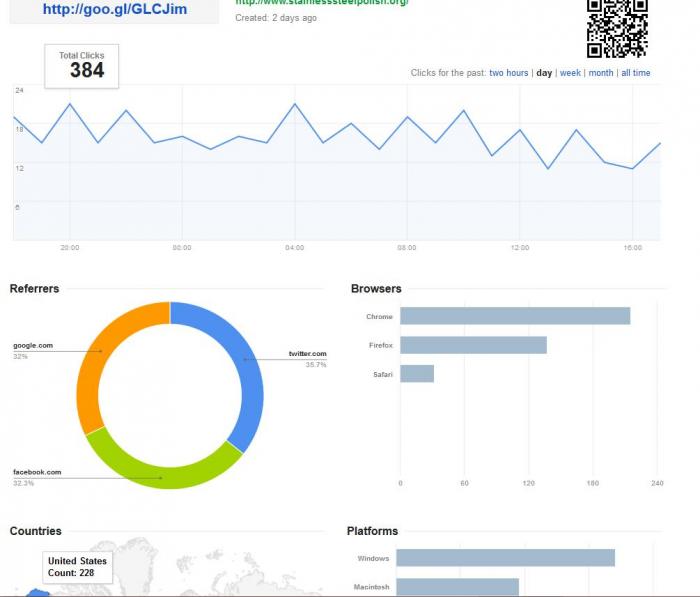Click the 32.3% facebook percentage

tap(23, 483)
